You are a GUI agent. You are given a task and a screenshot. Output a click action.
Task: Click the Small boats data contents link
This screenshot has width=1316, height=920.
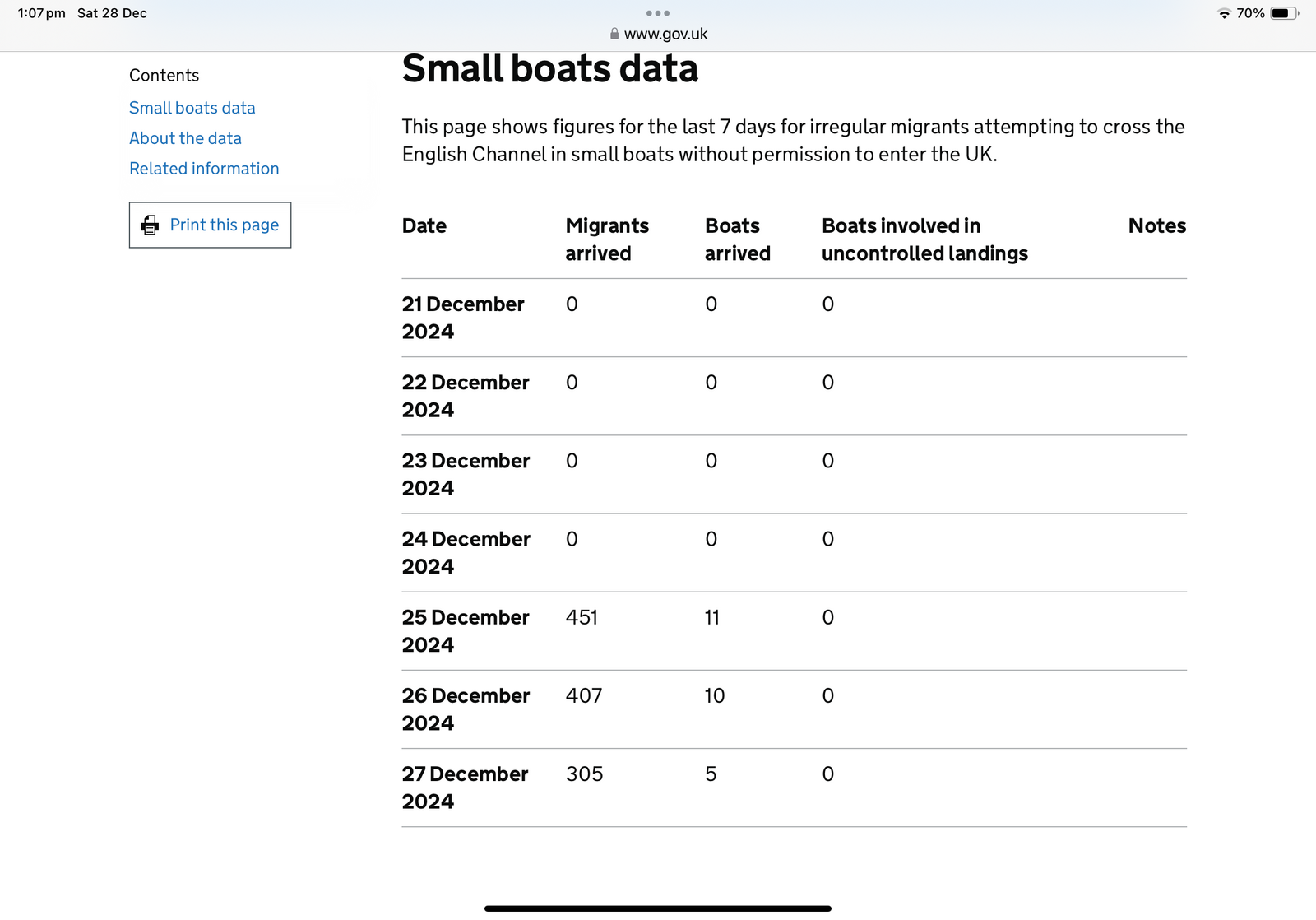coord(192,108)
